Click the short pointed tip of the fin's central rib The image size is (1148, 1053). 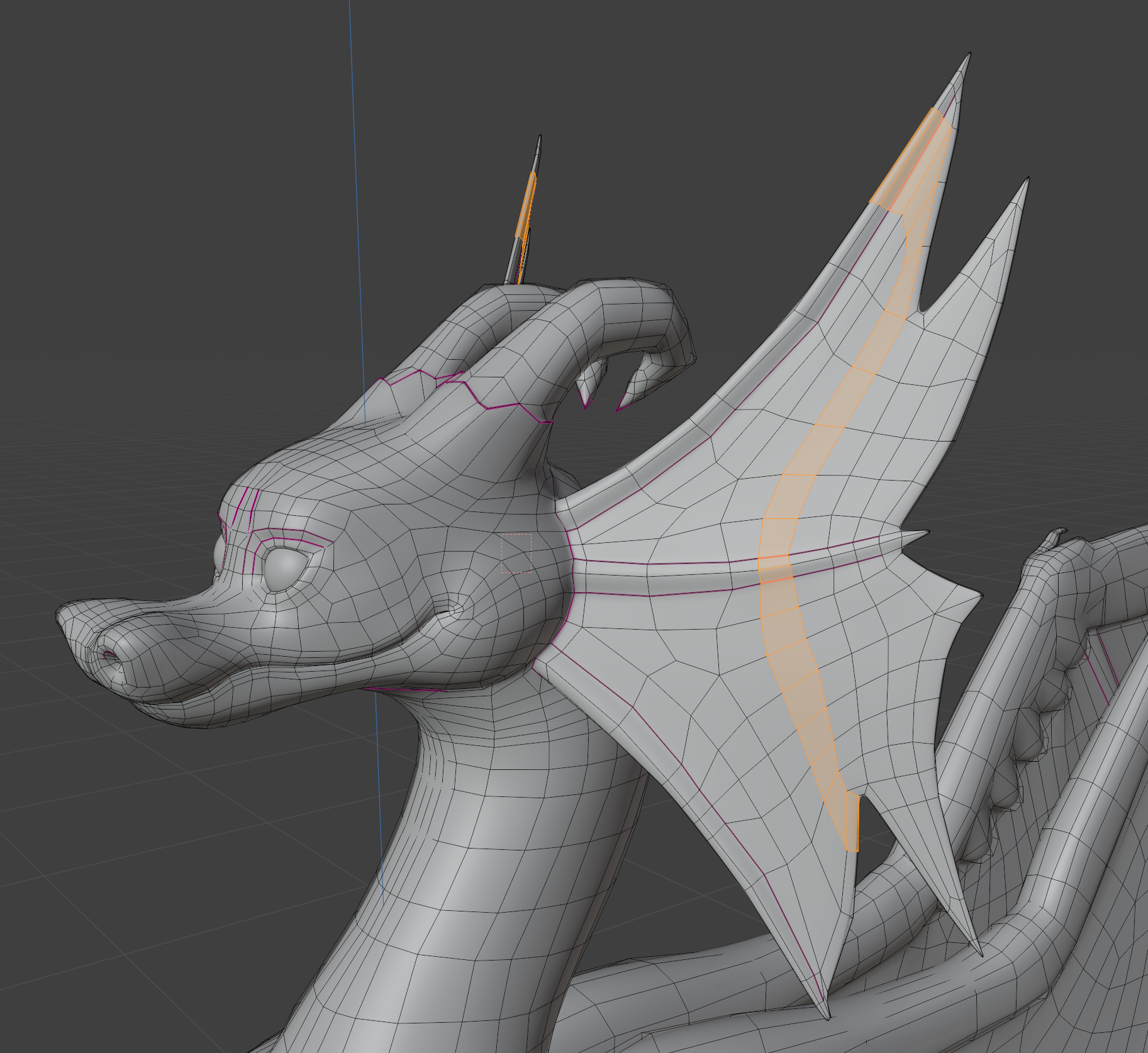click(926, 533)
